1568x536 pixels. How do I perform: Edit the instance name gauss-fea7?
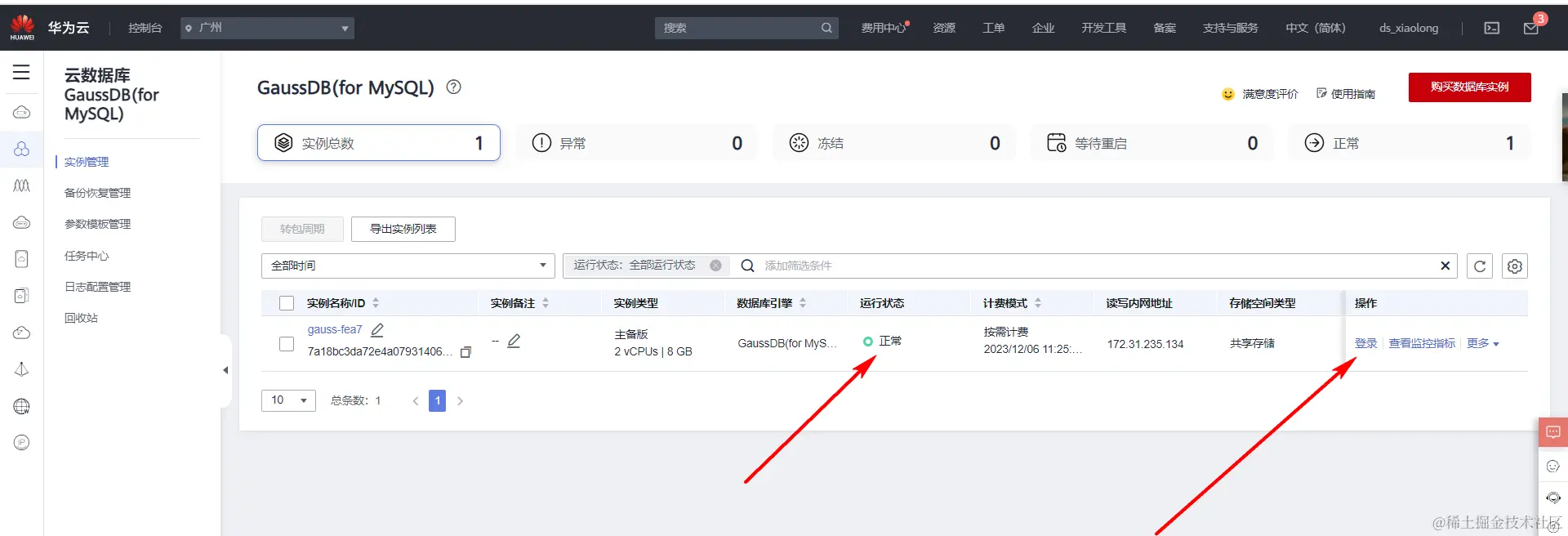click(377, 330)
